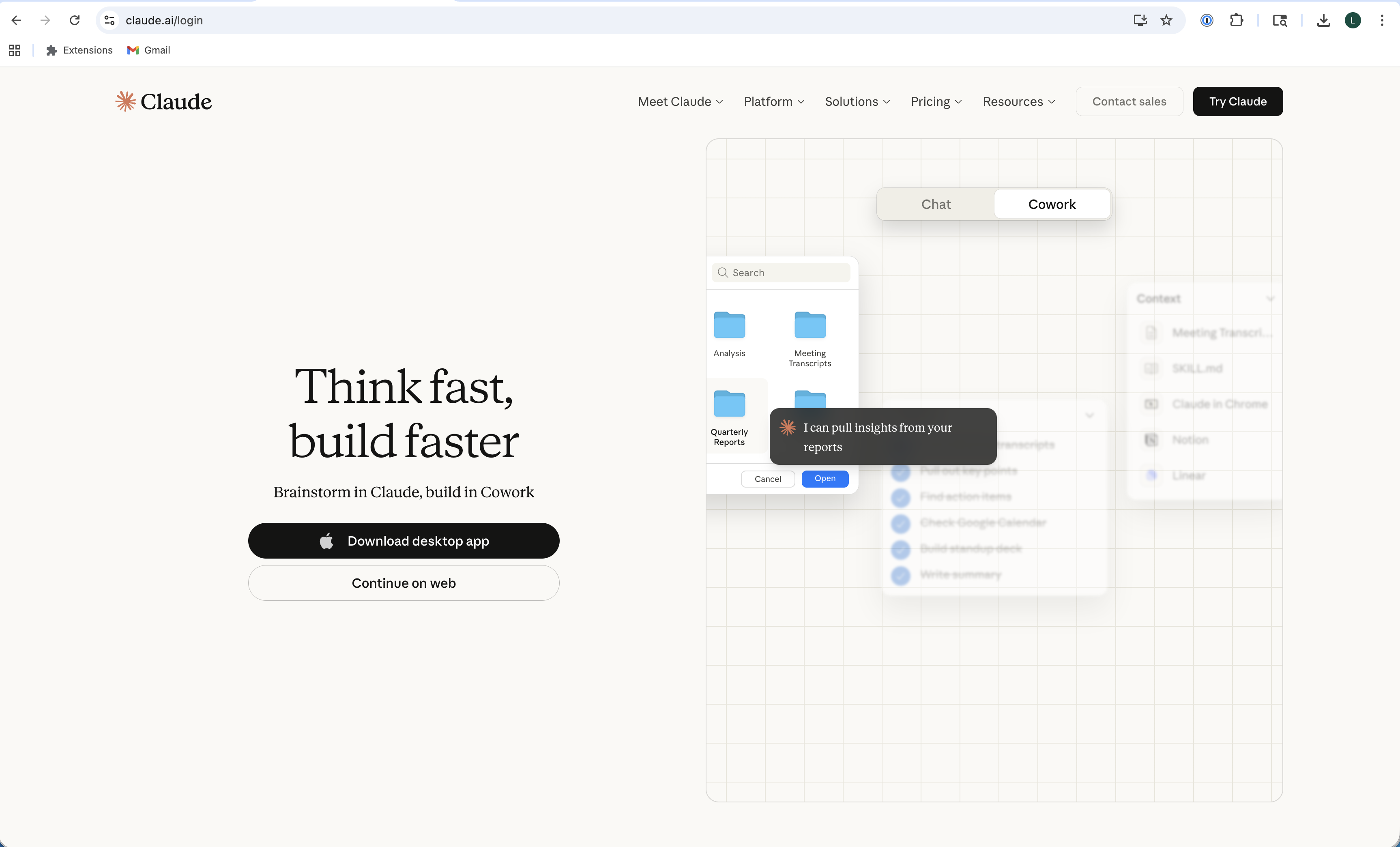Open Chrome's Downloads icon in the toolbar

tap(1324, 20)
